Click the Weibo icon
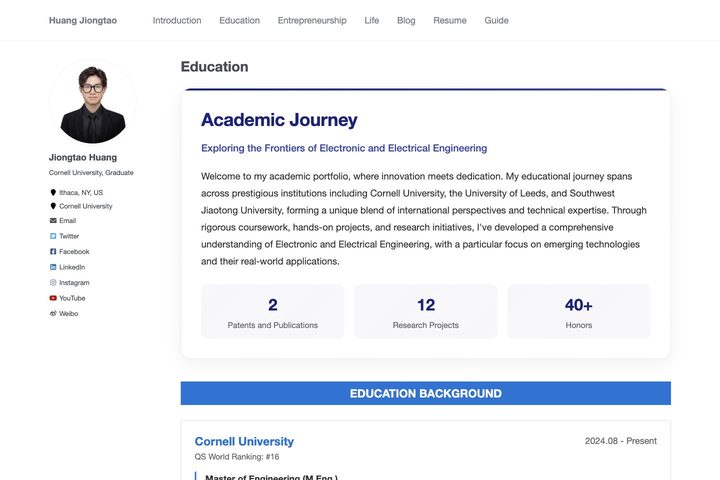The width and height of the screenshot is (720, 480). coord(53,314)
